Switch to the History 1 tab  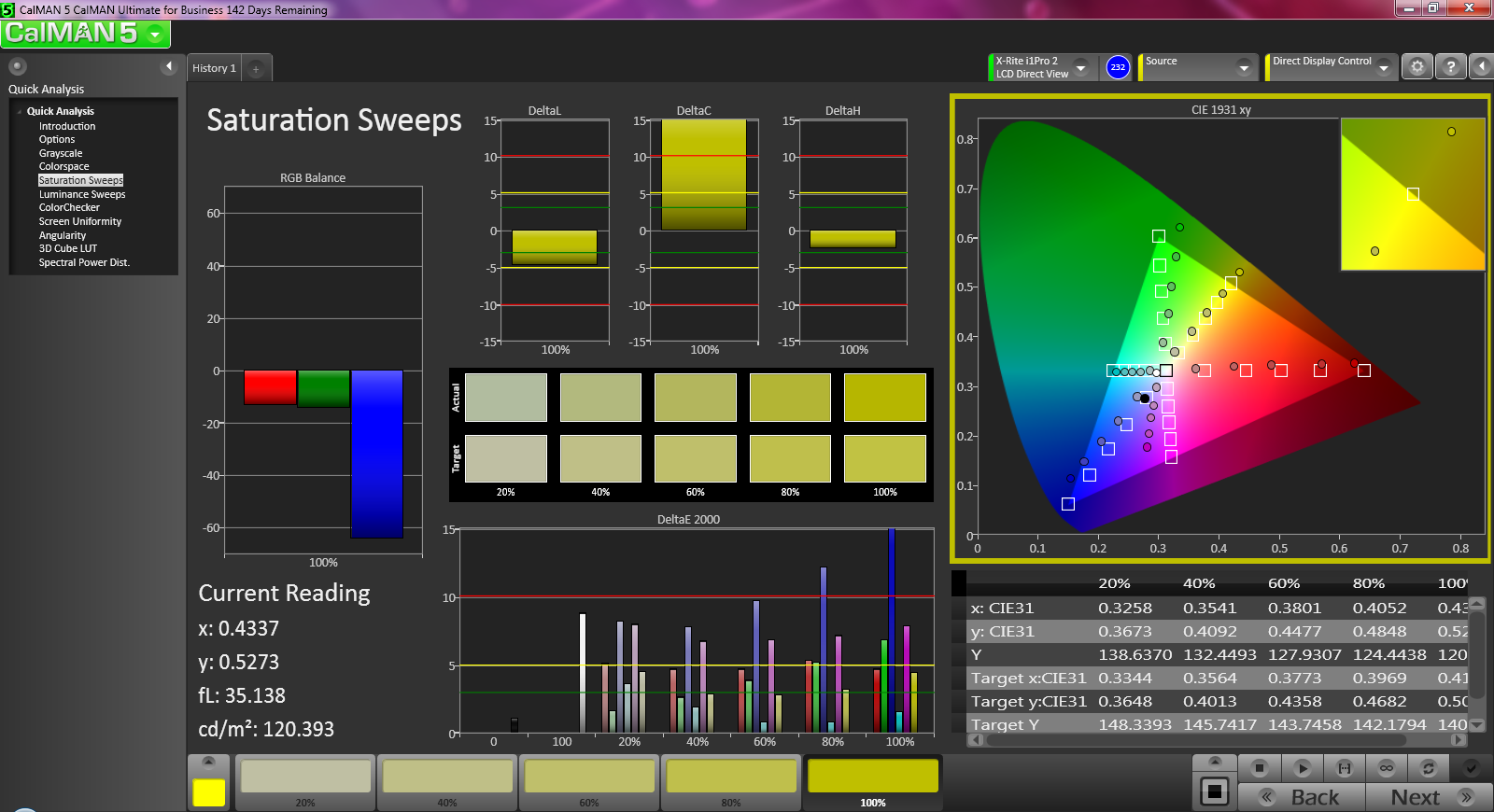[214, 68]
